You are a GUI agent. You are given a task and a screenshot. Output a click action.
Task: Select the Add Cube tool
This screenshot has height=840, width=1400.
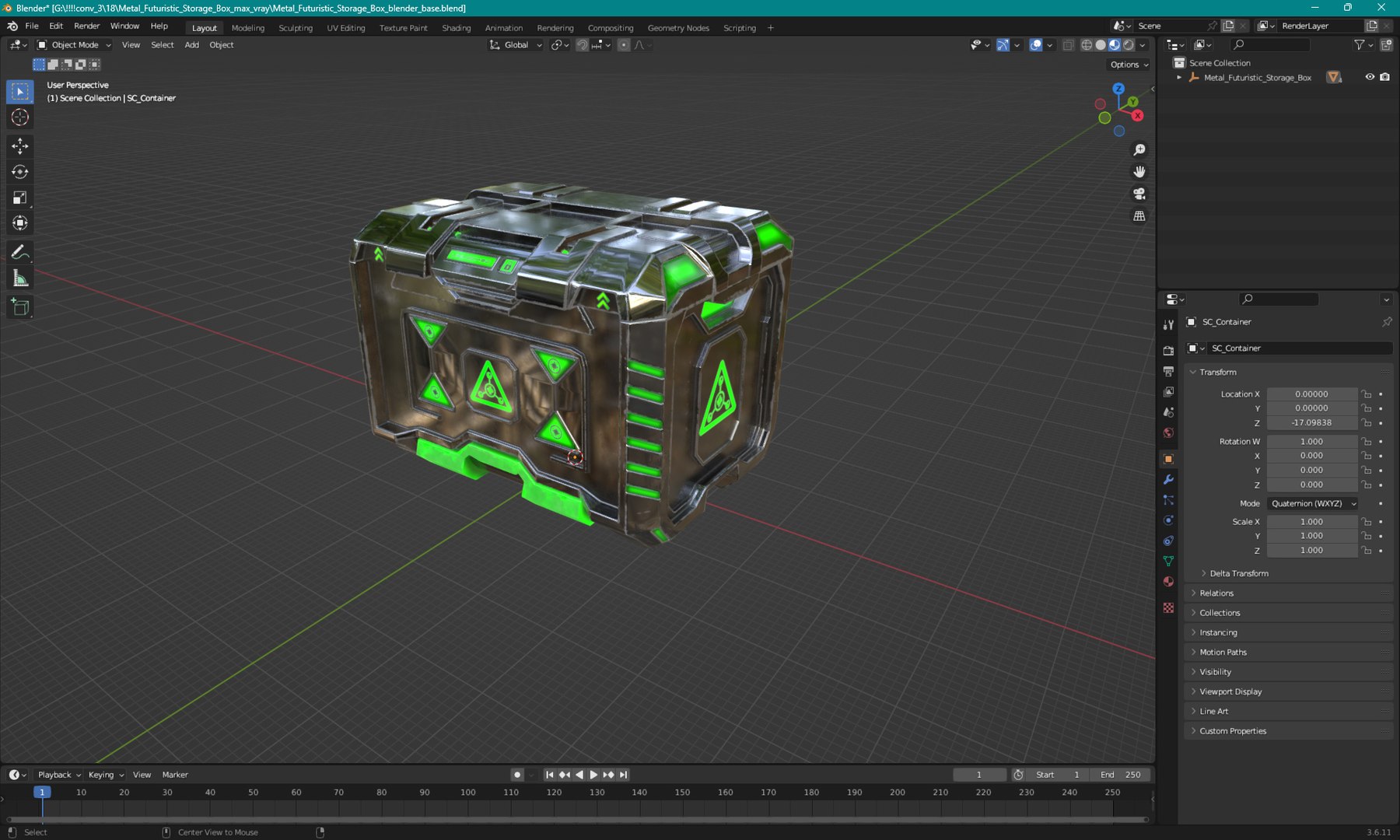point(20,307)
